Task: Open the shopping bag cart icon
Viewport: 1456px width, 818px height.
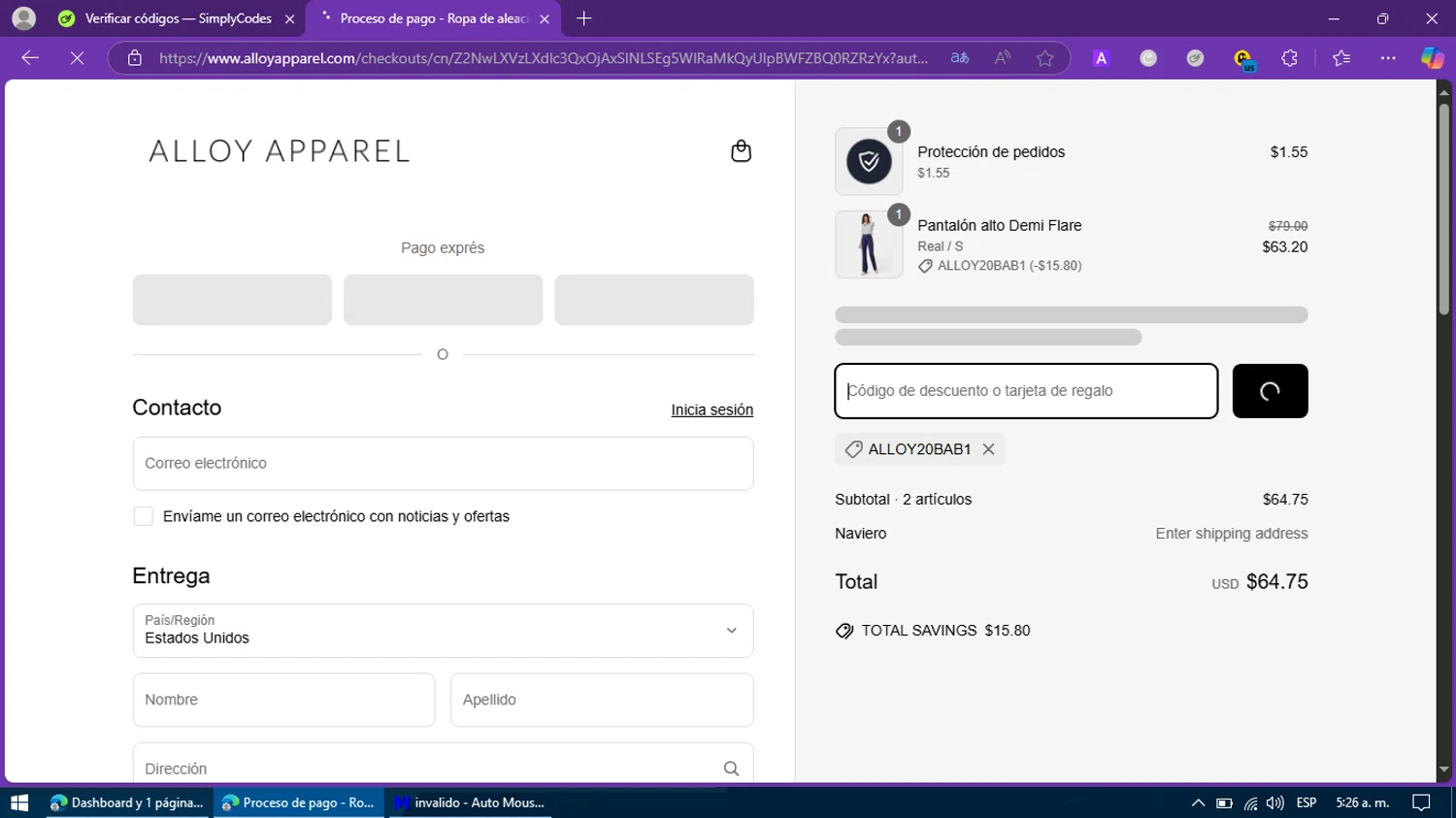Action: tap(741, 151)
